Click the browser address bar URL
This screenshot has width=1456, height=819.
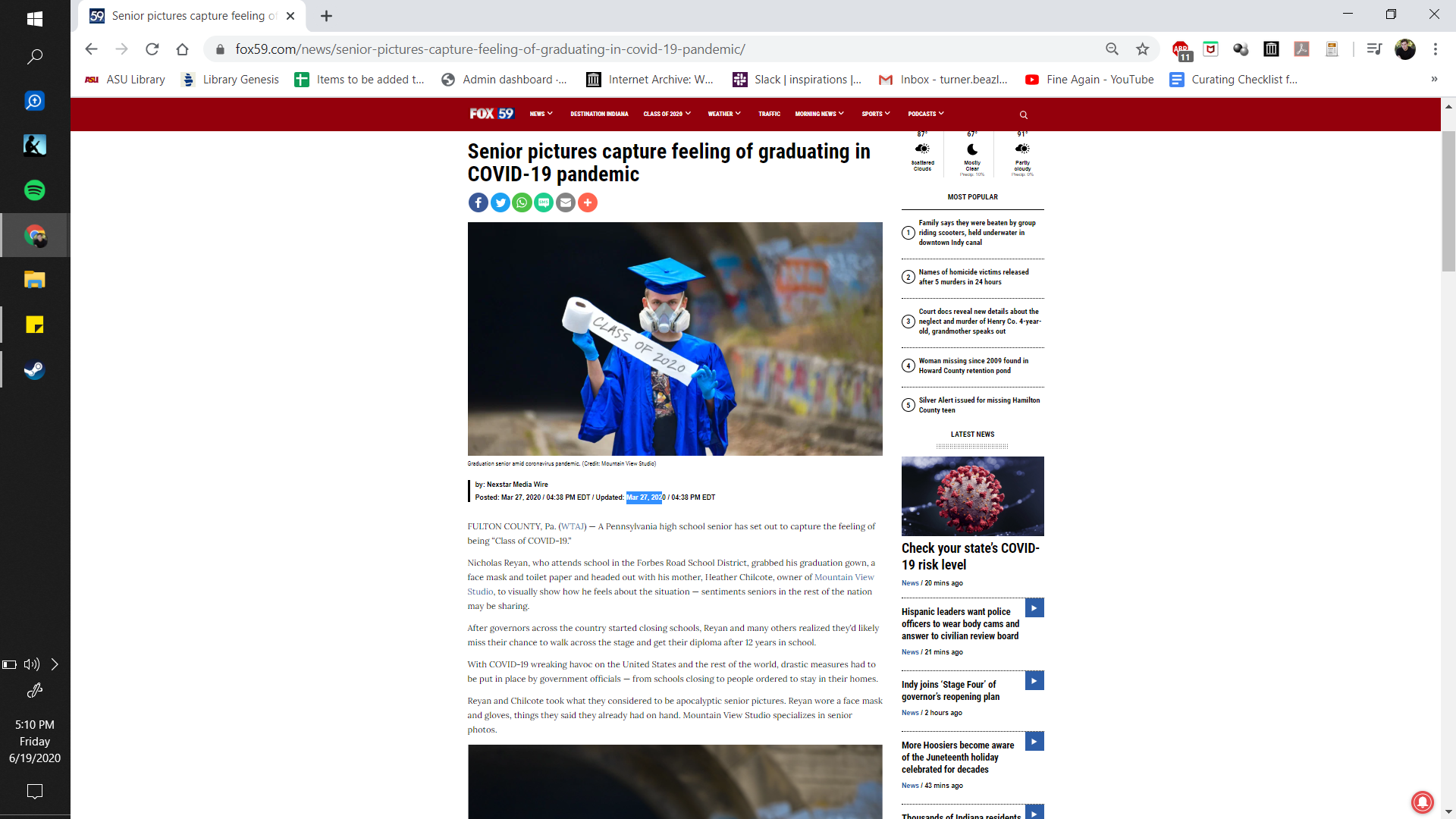[490, 49]
